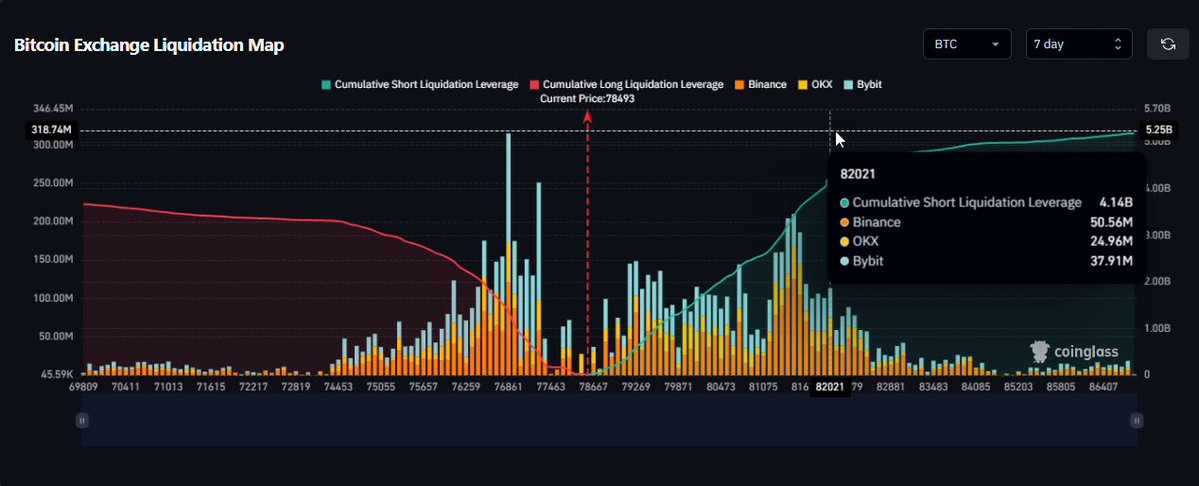Click the Bitcoin Exchange Liquidation Map title

point(149,45)
